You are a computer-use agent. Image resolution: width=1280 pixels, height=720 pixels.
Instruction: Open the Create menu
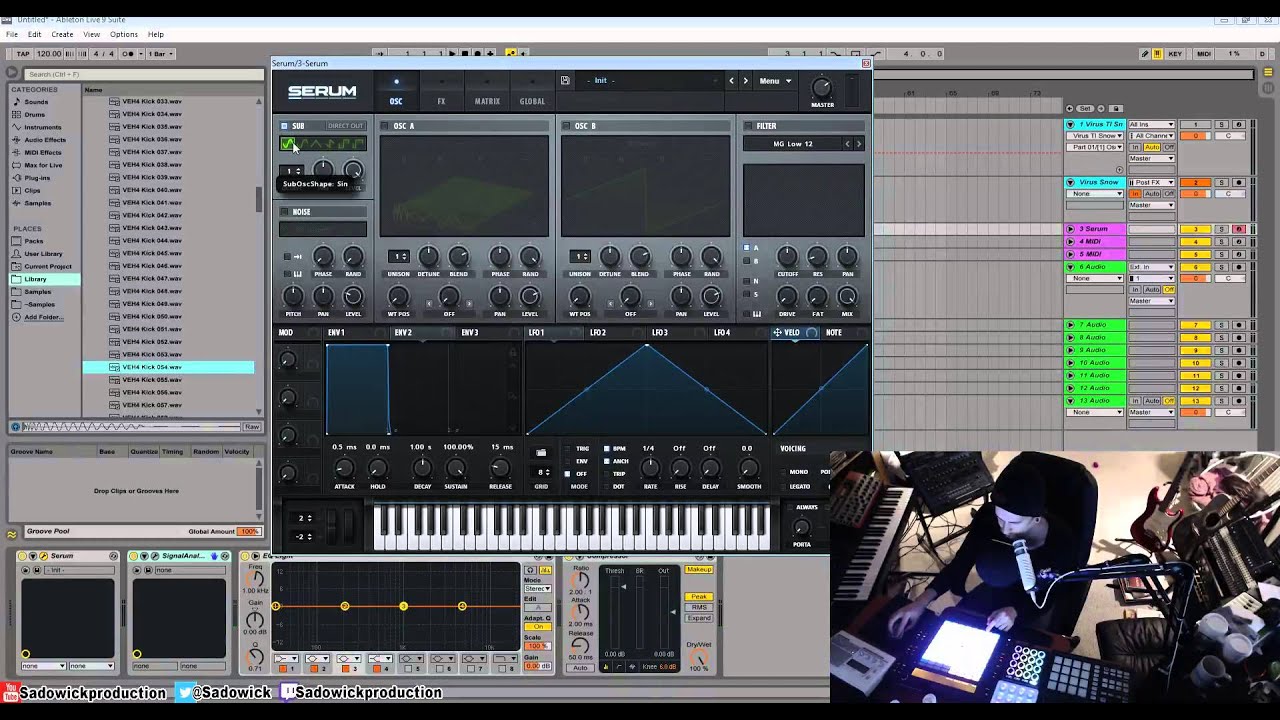click(x=62, y=34)
